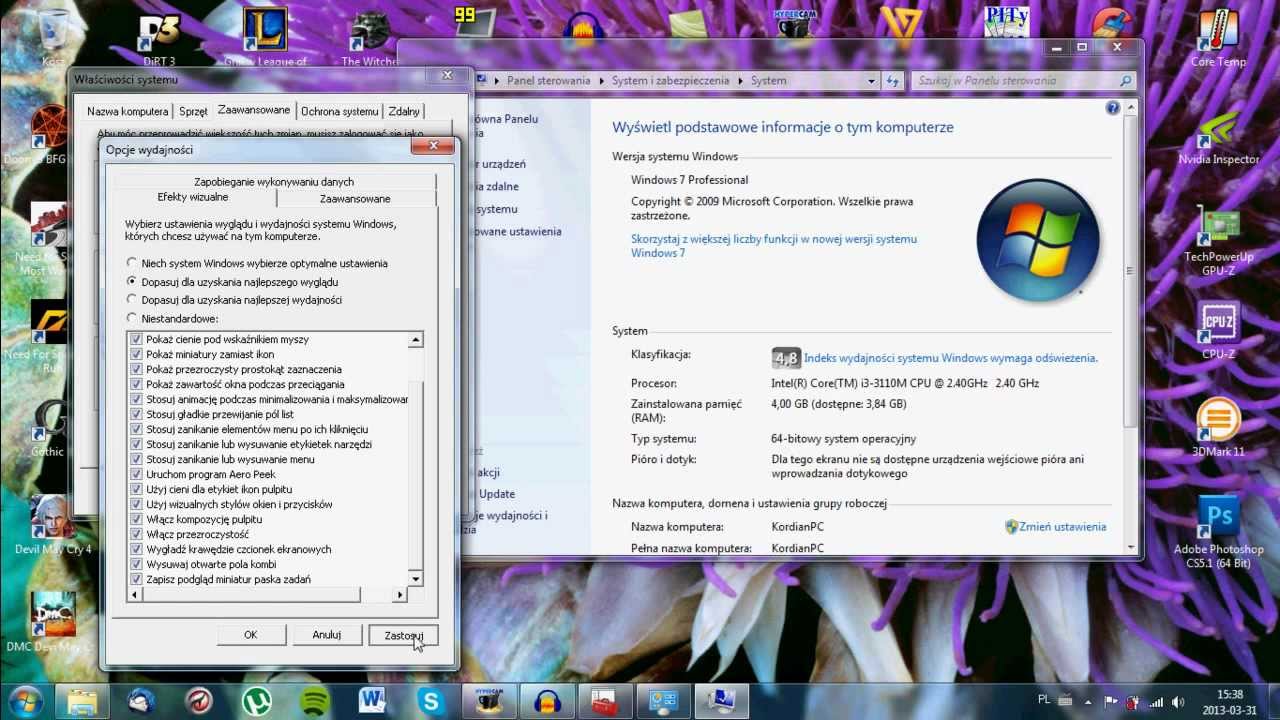Expand breadcrumb arrow after 'Panel sterowania'
Viewport: 1280px width, 720px height.
coord(603,80)
